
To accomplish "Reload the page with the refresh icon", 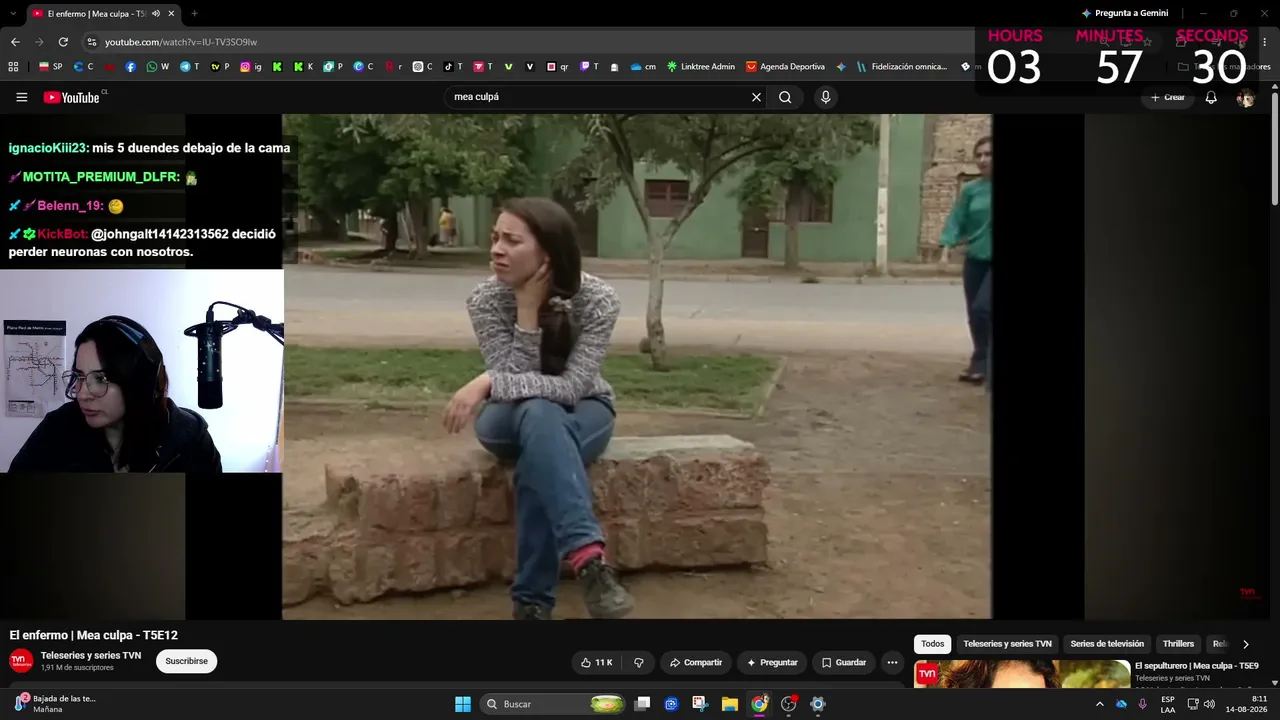I will [x=63, y=42].
